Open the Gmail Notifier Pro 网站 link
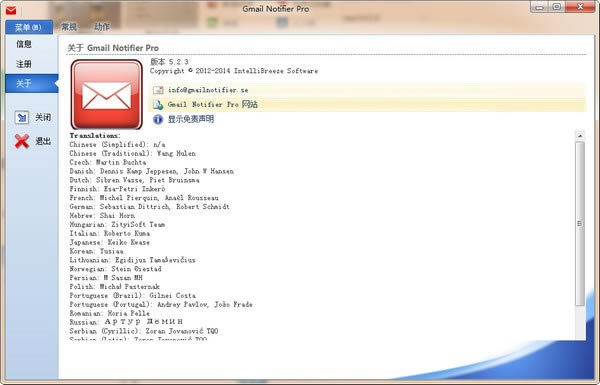Image resolution: width=600 pixels, height=385 pixels. coord(212,104)
